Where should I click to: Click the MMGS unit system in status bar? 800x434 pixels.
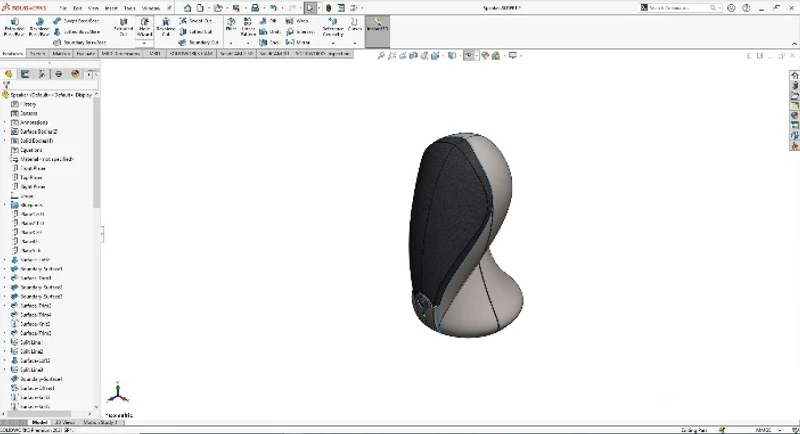(x=763, y=430)
